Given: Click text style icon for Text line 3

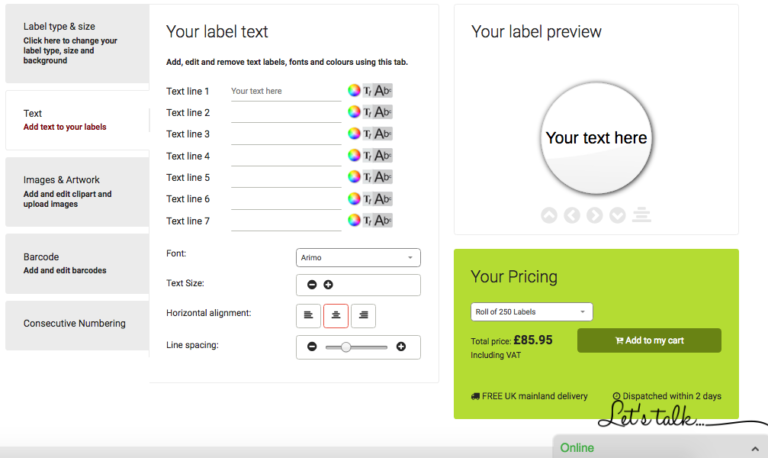Looking at the screenshot, I should (383, 134).
